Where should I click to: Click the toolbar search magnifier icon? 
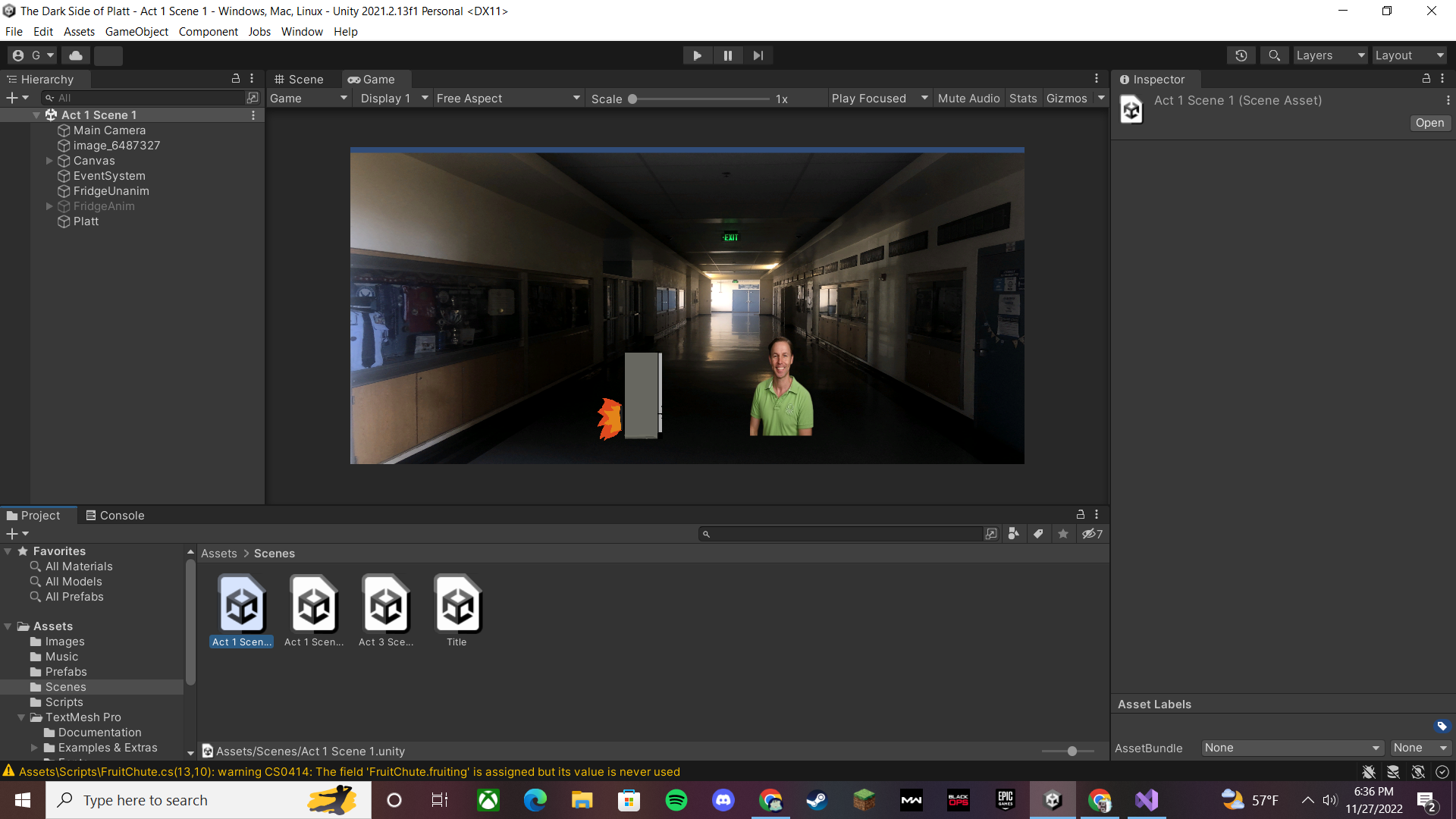[1274, 55]
